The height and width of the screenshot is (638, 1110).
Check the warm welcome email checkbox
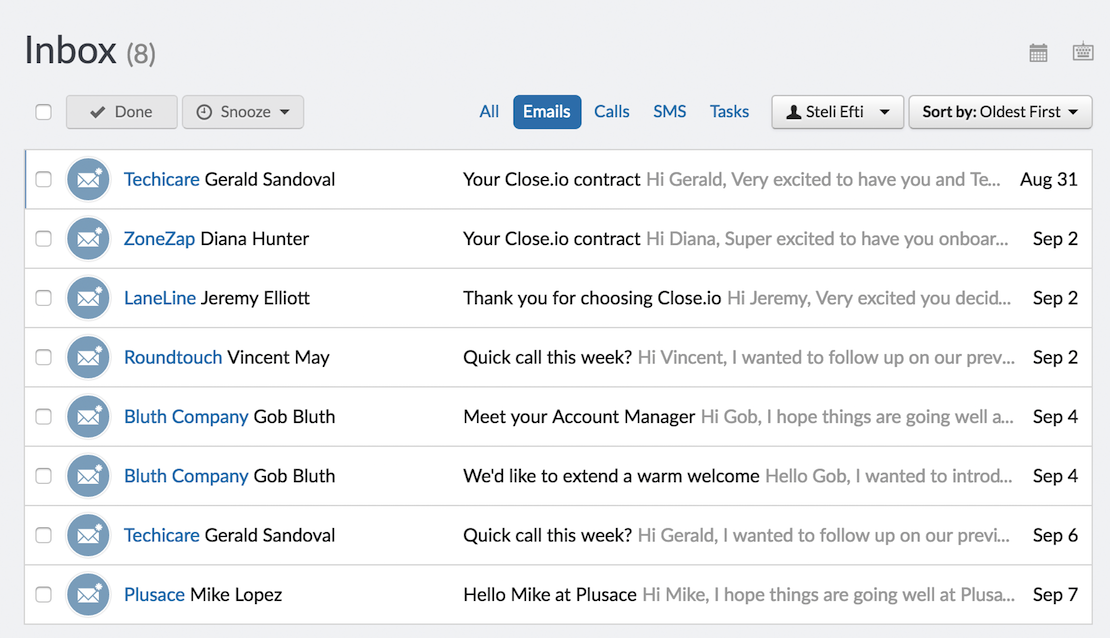point(43,476)
